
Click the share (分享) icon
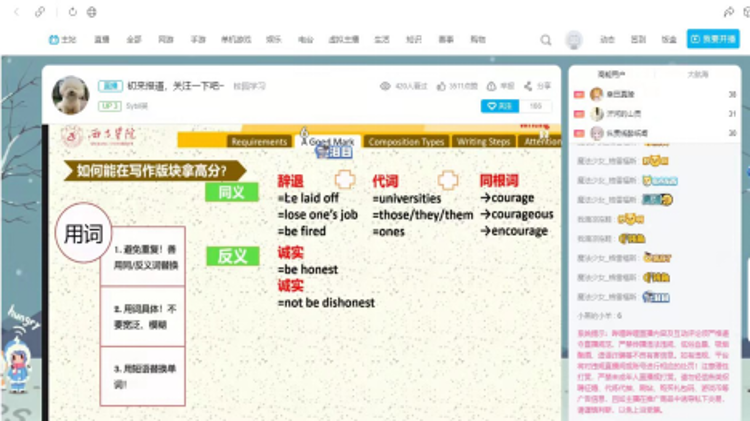coord(528,86)
